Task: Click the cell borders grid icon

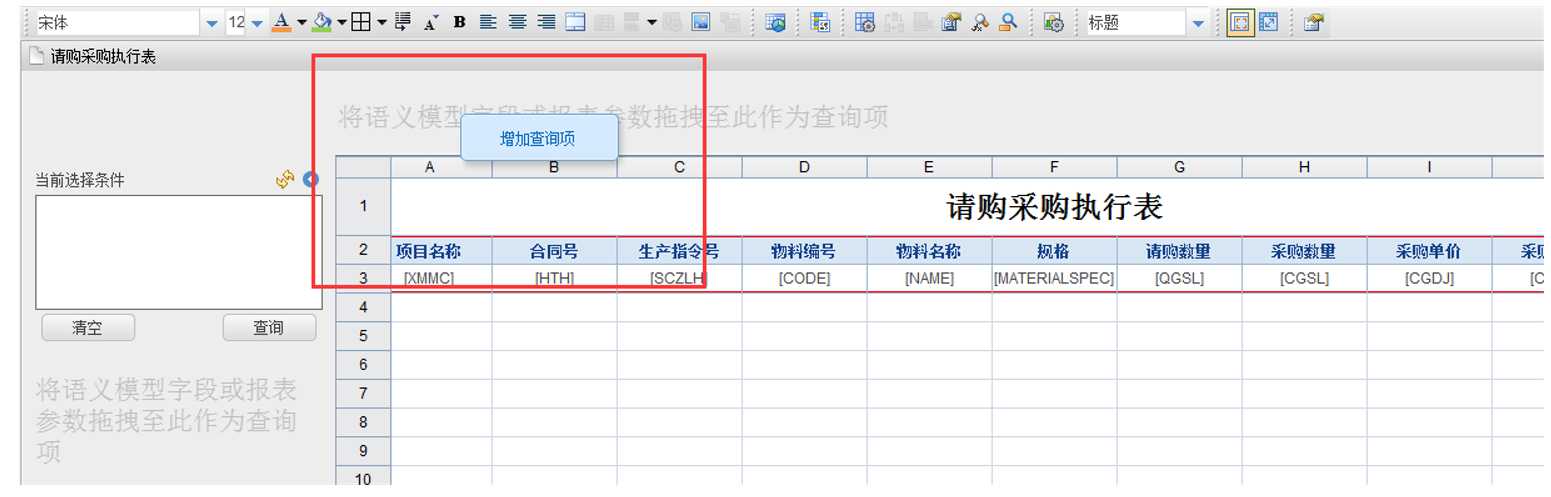Action: (360, 22)
